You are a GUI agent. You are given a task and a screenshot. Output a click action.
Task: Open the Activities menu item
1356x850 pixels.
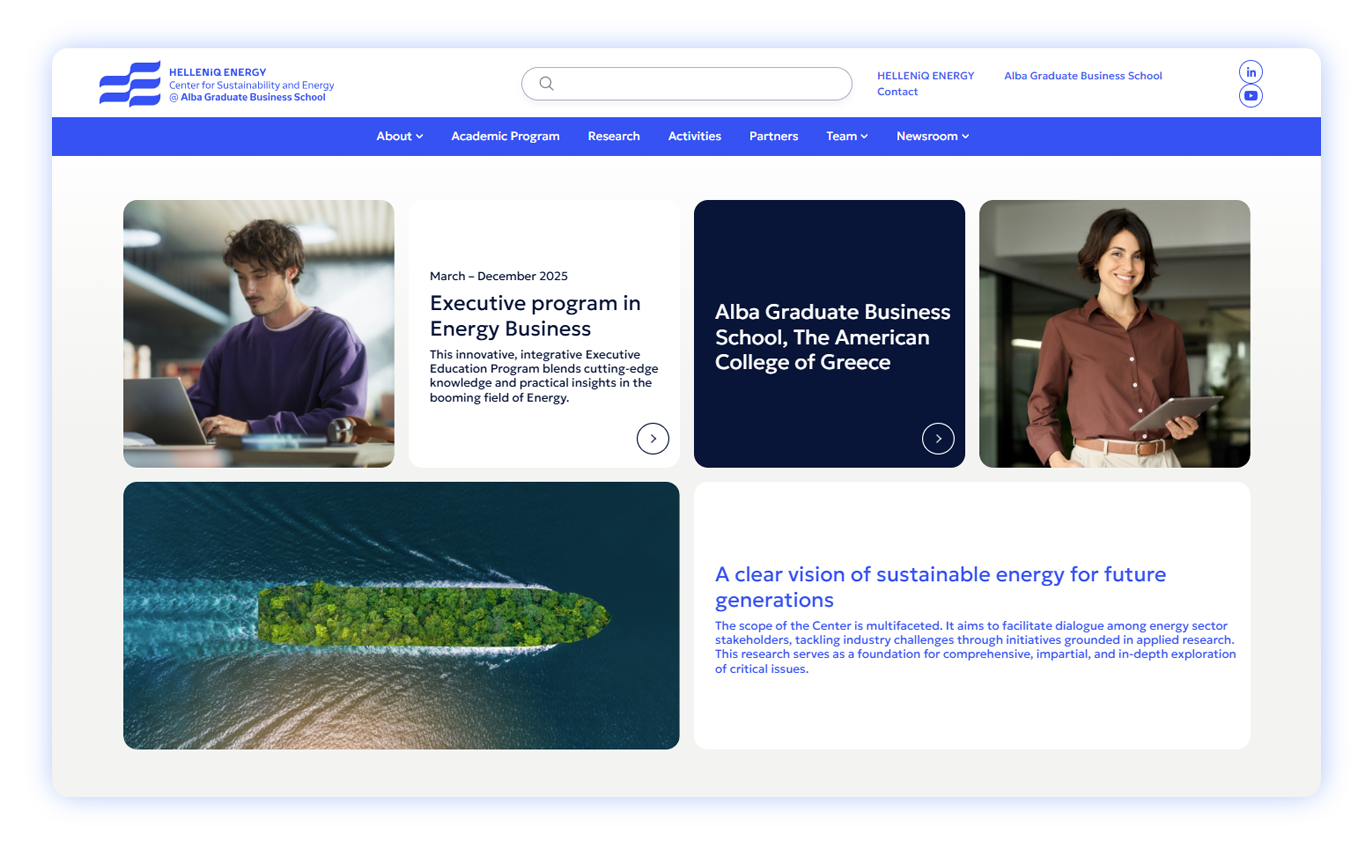[695, 136]
